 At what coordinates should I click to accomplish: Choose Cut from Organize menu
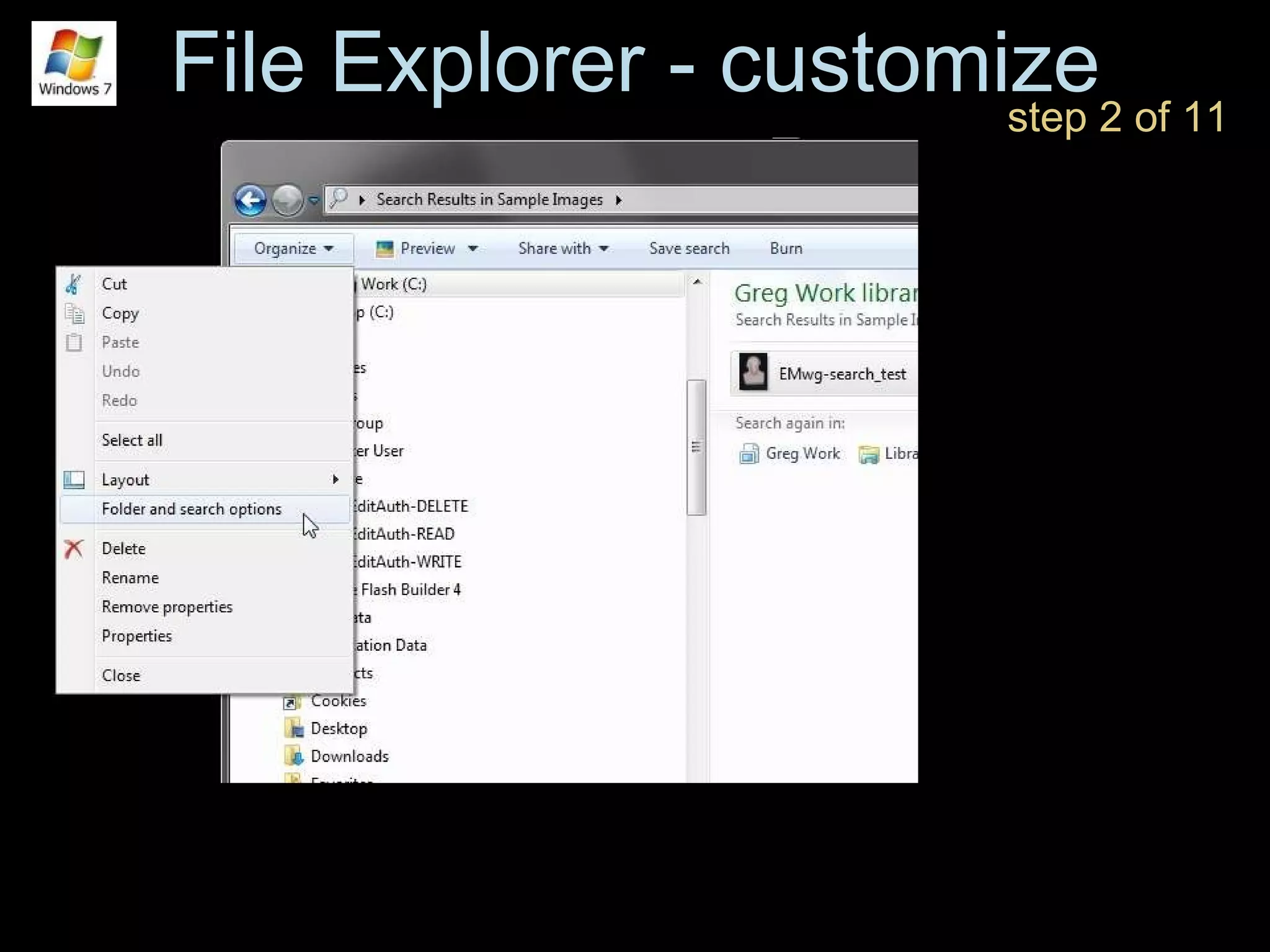[205, 284]
